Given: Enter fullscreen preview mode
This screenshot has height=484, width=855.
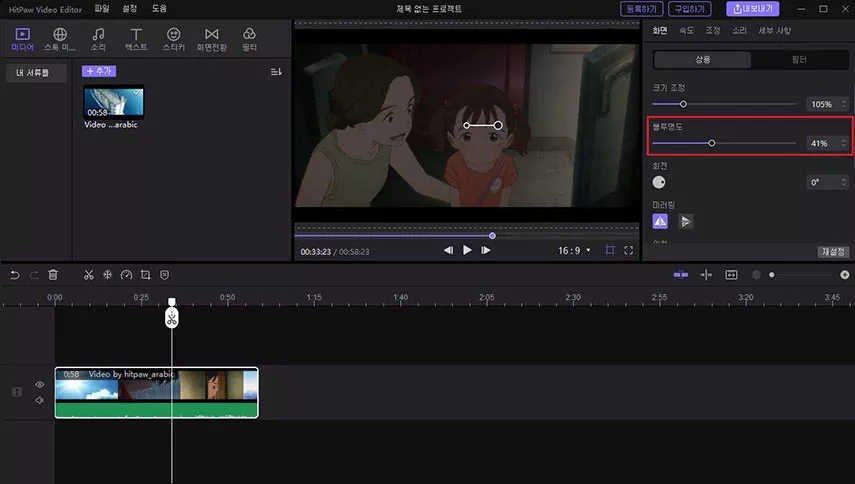Looking at the screenshot, I should point(629,250).
